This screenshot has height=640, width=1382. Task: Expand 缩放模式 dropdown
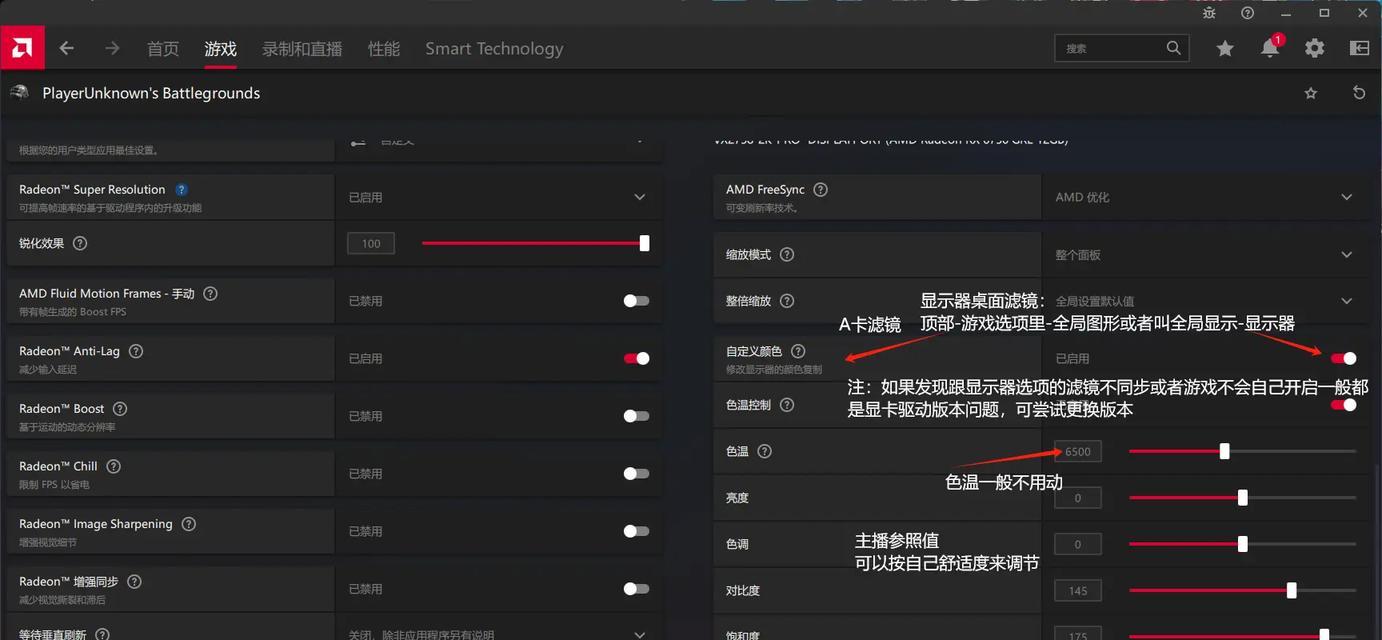[1347, 255]
